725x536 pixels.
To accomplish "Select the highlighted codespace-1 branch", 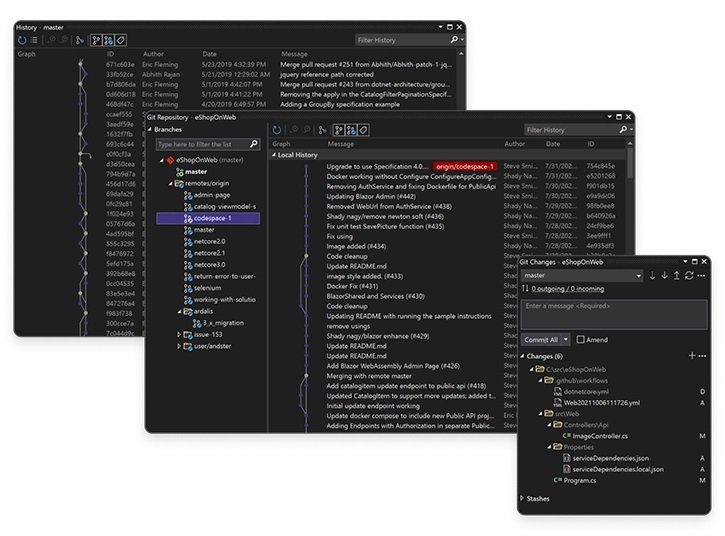I will [208, 218].
